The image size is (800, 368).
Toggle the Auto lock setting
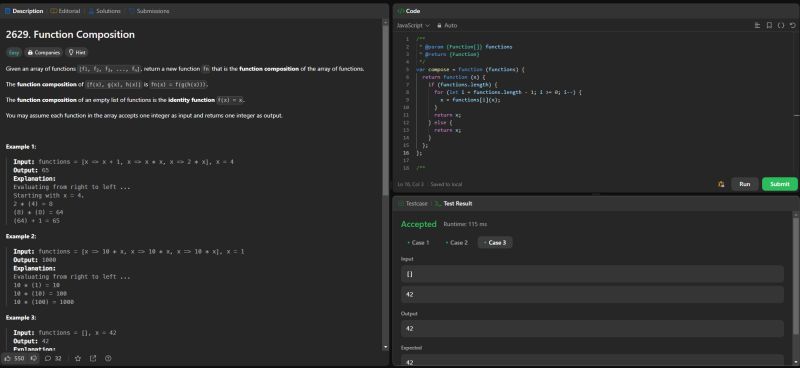[x=447, y=25]
